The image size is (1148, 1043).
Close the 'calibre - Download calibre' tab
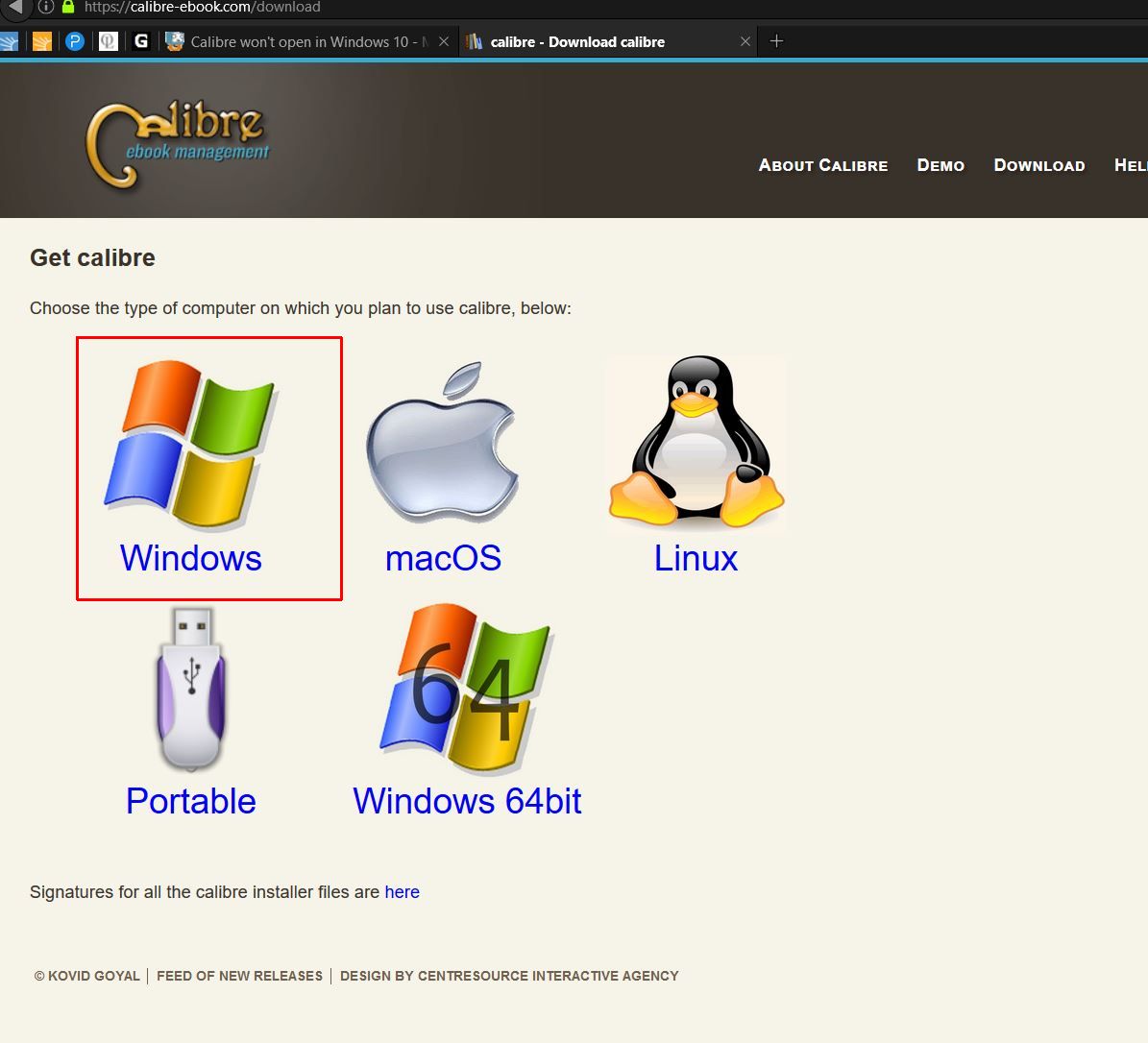pyautogui.click(x=745, y=41)
